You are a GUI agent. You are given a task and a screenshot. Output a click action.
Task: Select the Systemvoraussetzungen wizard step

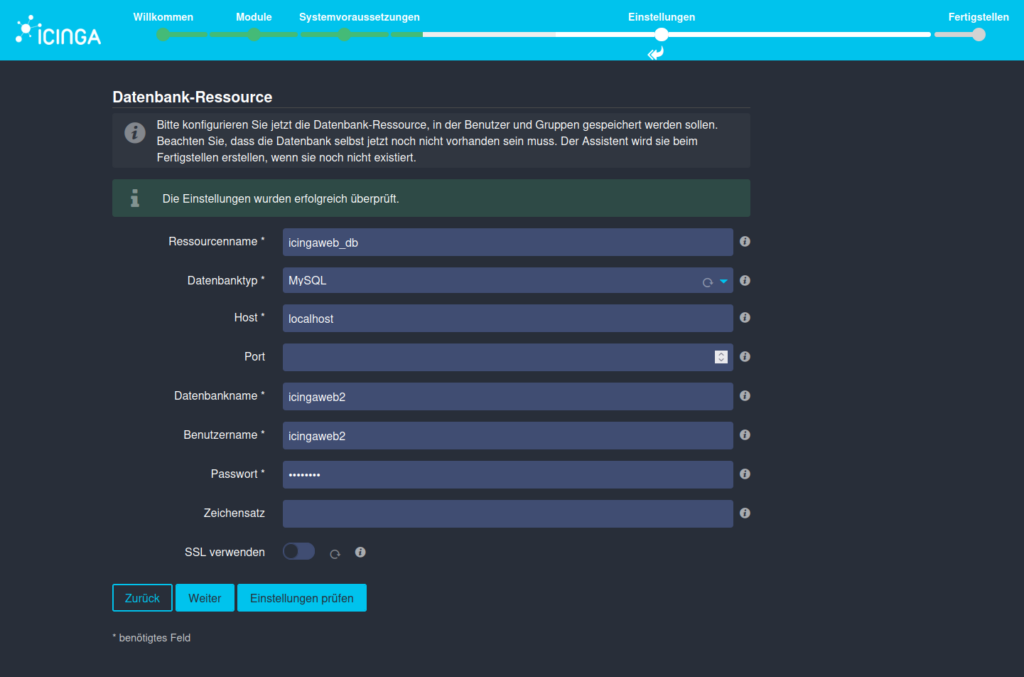click(343, 34)
